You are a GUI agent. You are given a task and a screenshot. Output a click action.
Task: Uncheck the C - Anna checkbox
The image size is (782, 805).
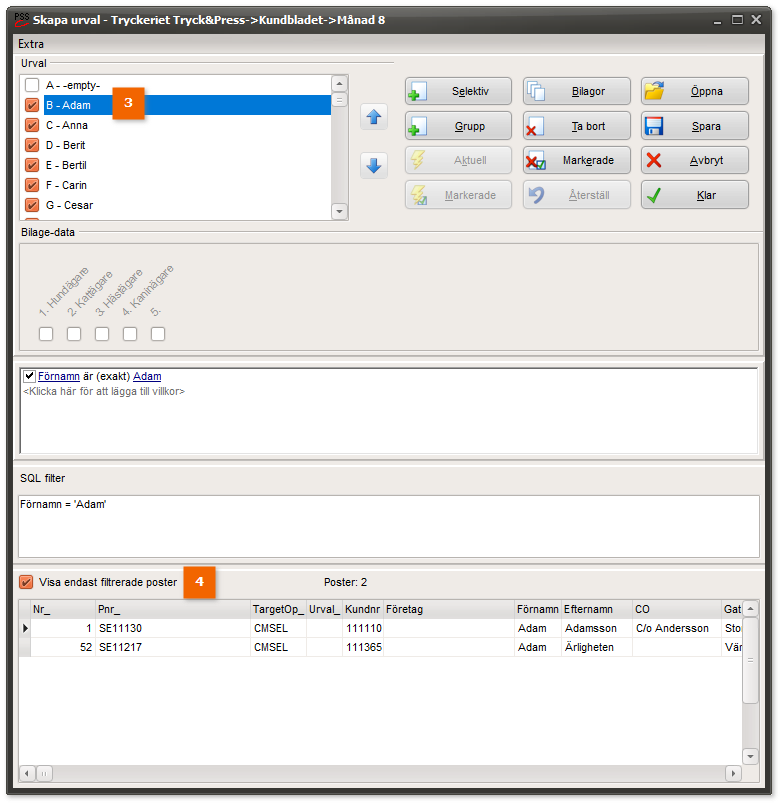[x=32, y=125]
